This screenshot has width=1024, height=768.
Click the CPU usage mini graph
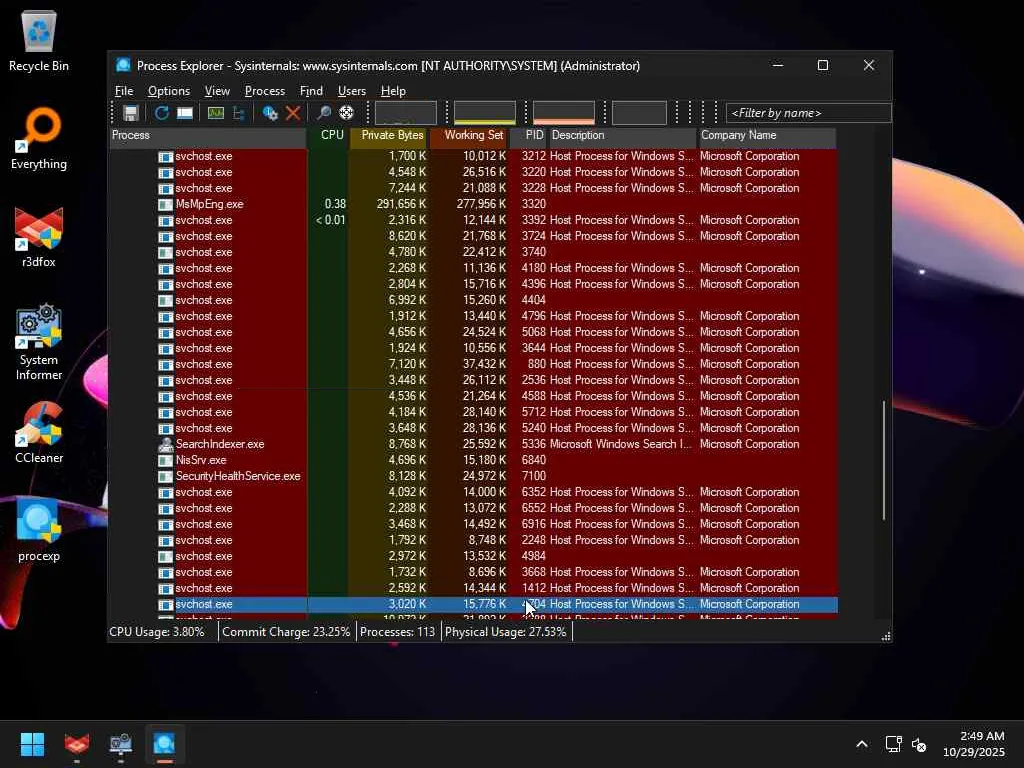tap(406, 113)
